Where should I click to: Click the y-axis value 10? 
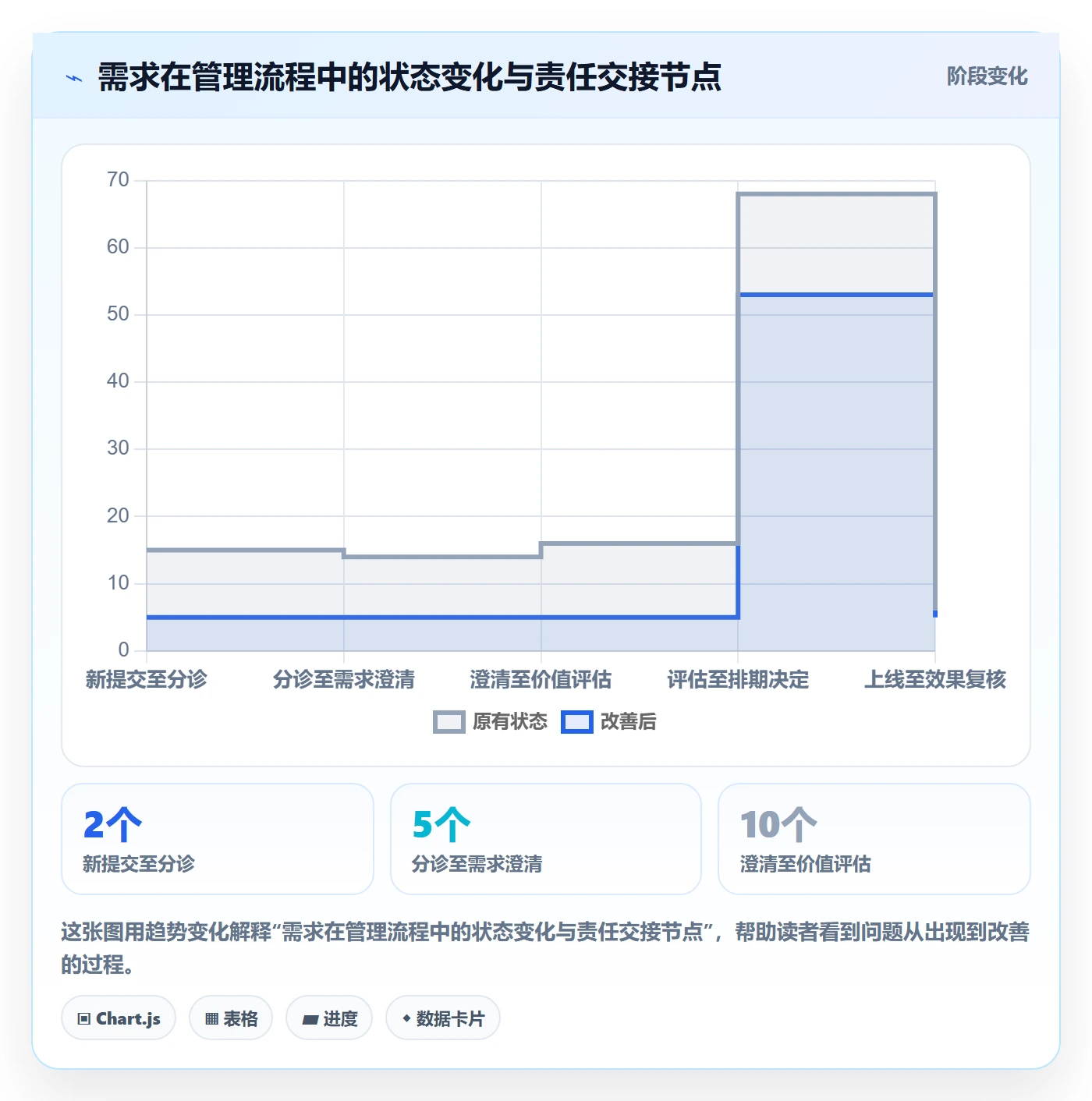tap(118, 583)
